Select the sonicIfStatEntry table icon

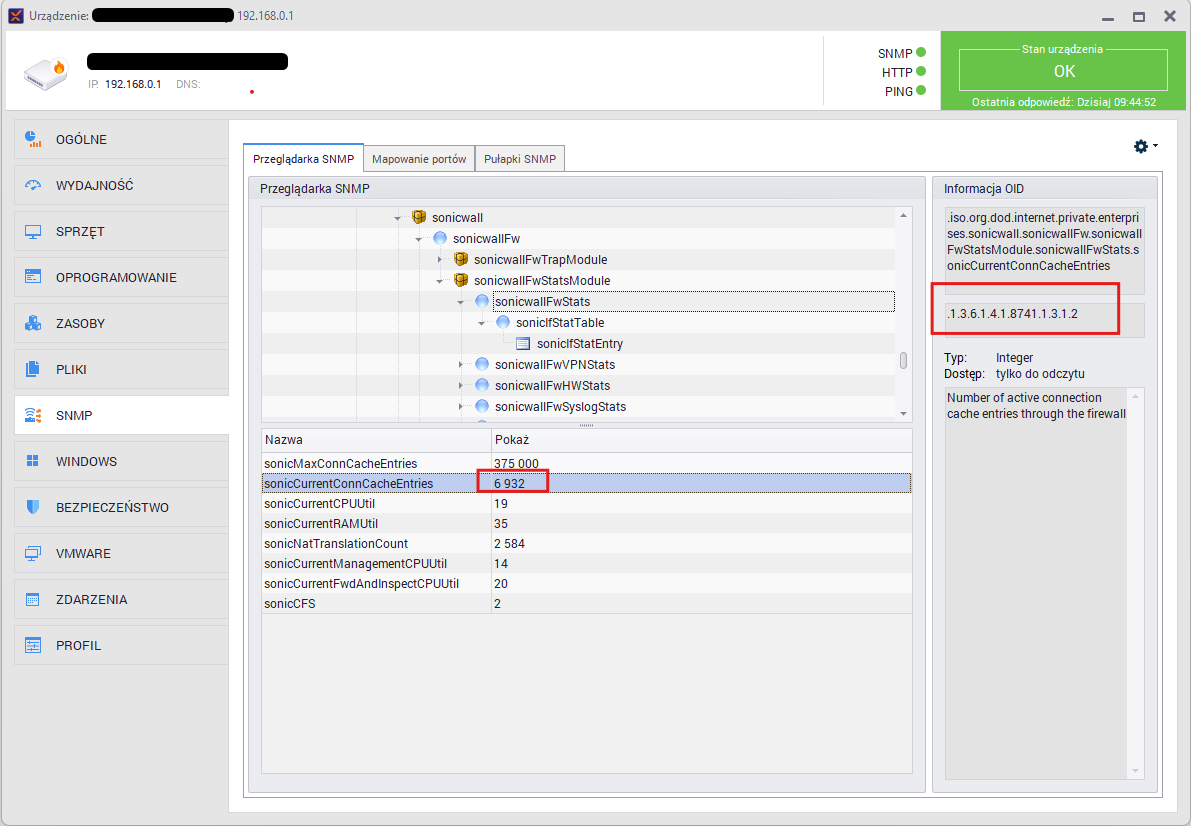tap(522, 344)
